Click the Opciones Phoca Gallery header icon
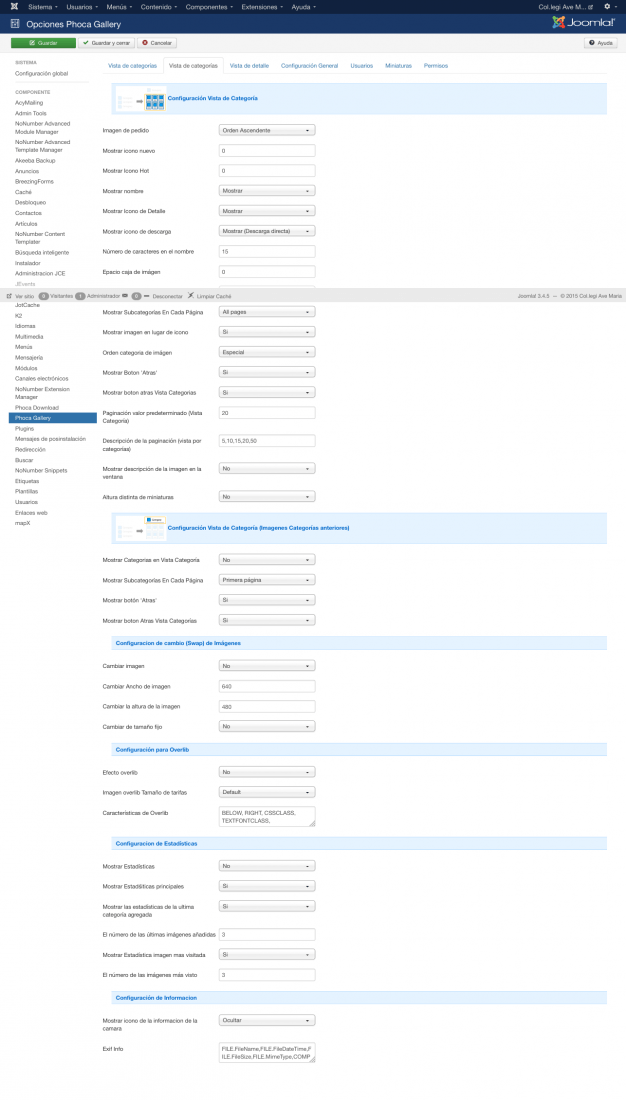Image resolution: width=626 pixels, height=1100 pixels. pyautogui.click(x=15, y=24)
